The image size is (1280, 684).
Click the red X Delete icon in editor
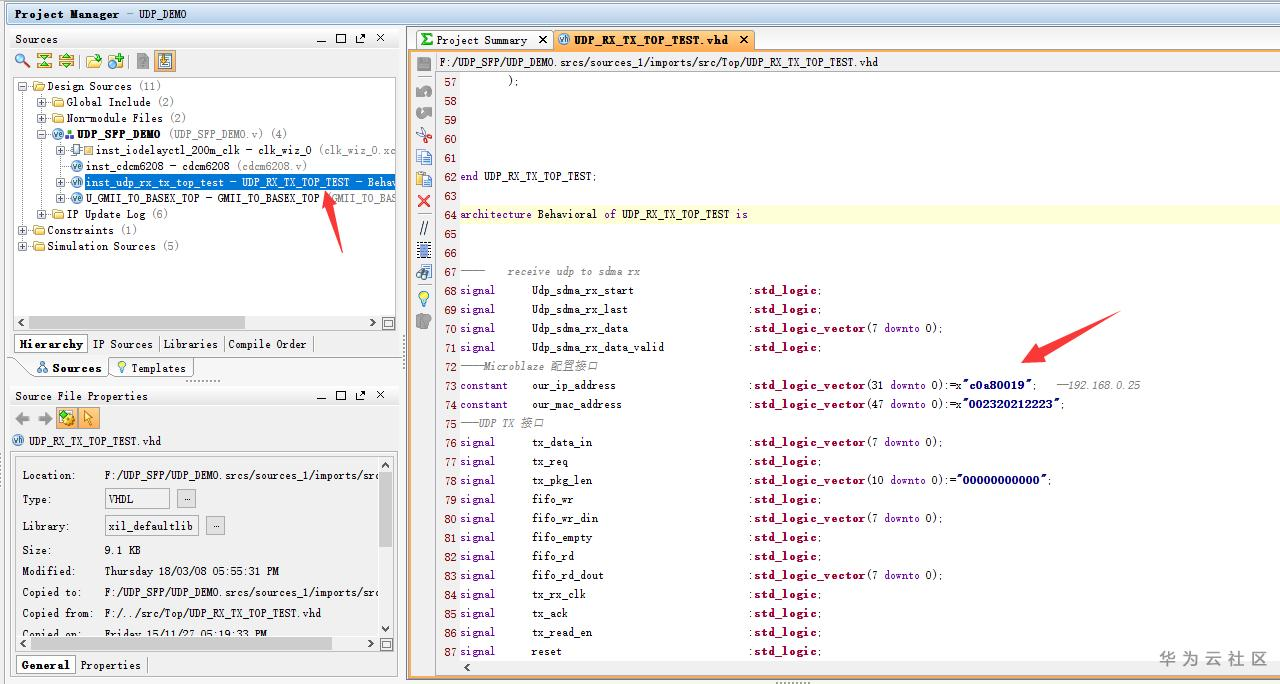click(x=424, y=201)
